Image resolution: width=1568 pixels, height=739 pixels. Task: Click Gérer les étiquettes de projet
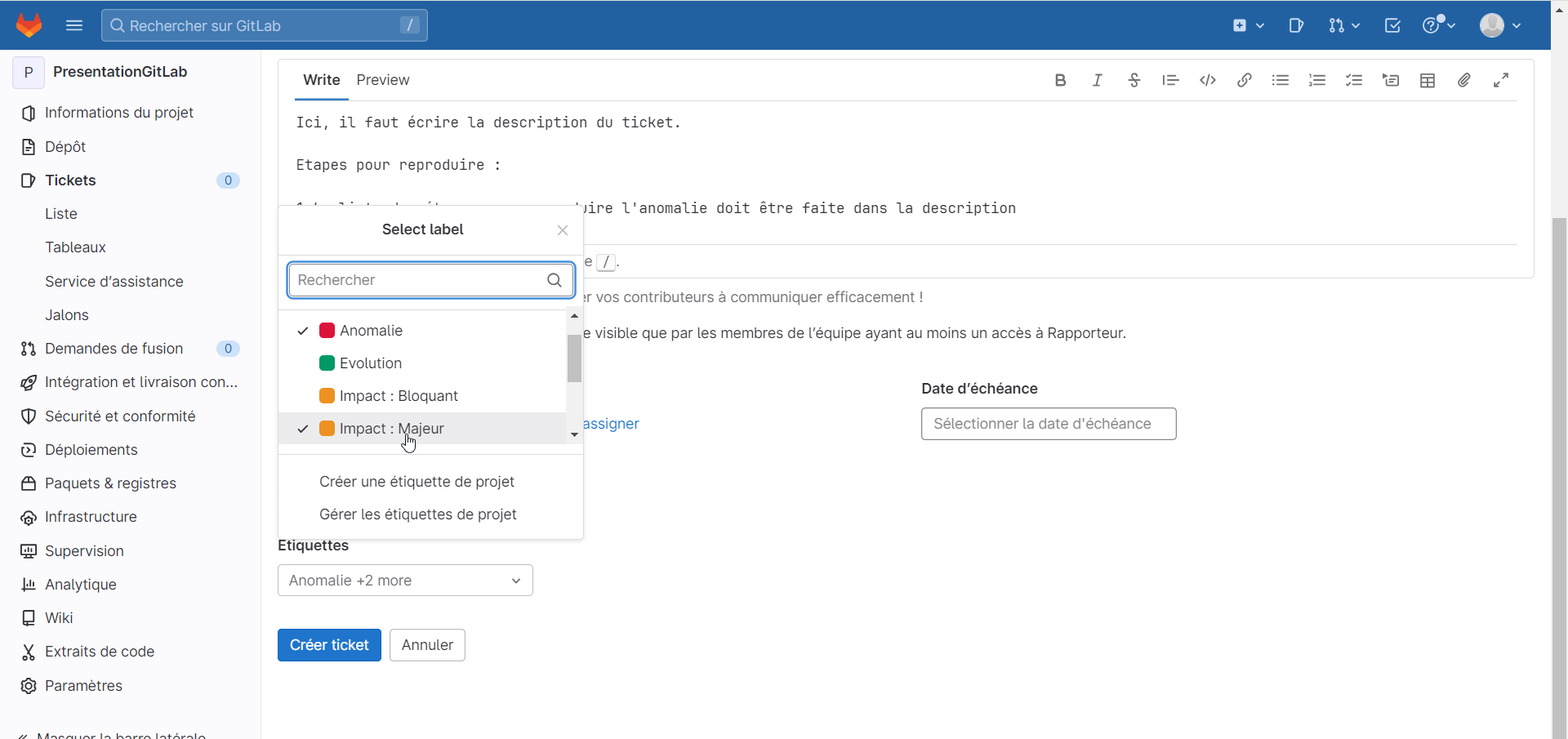pos(417,514)
